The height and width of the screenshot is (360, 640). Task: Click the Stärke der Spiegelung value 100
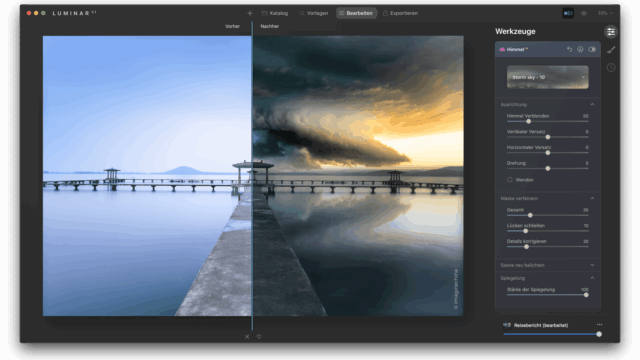(x=585, y=290)
